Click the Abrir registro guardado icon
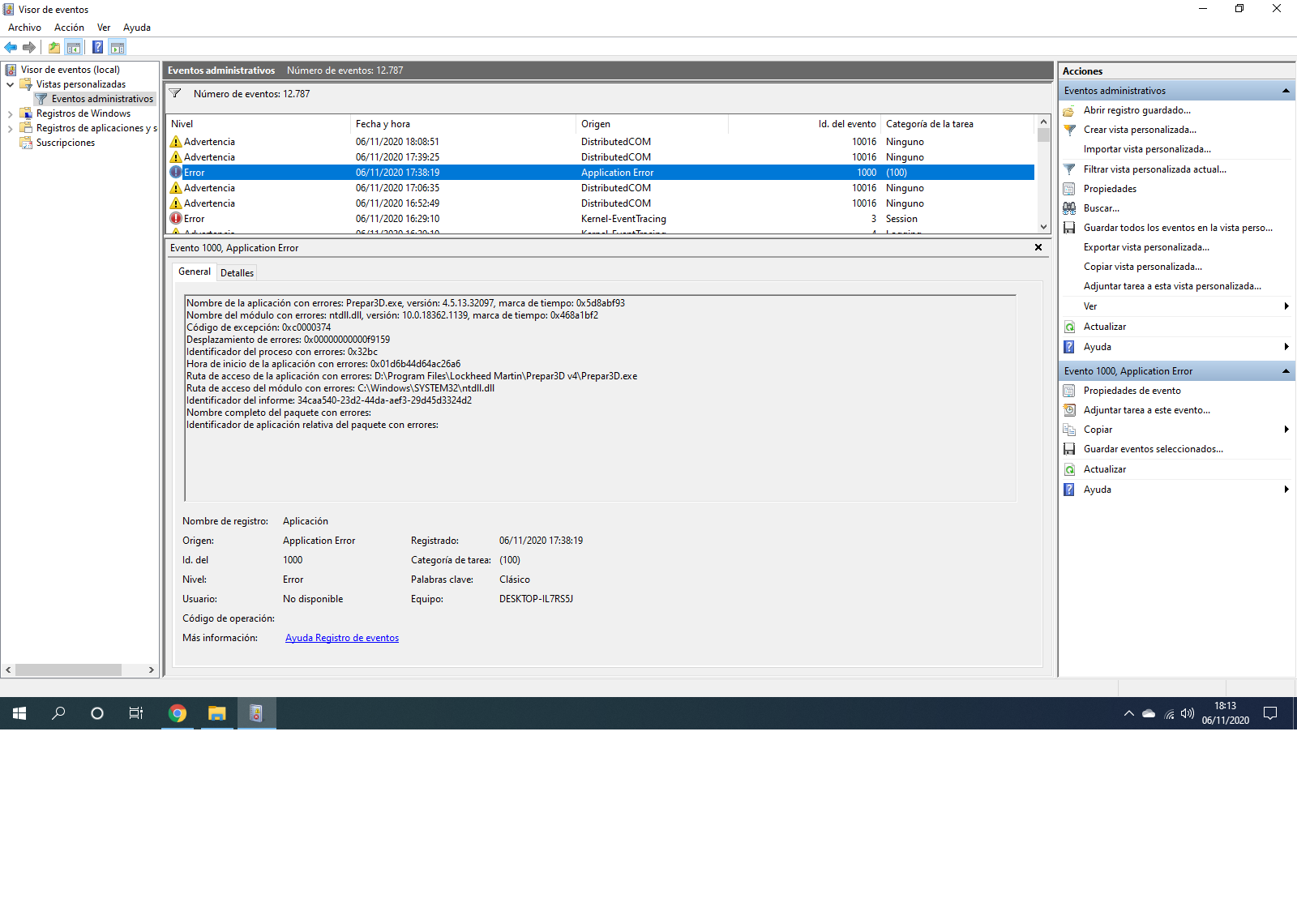 1069,110
